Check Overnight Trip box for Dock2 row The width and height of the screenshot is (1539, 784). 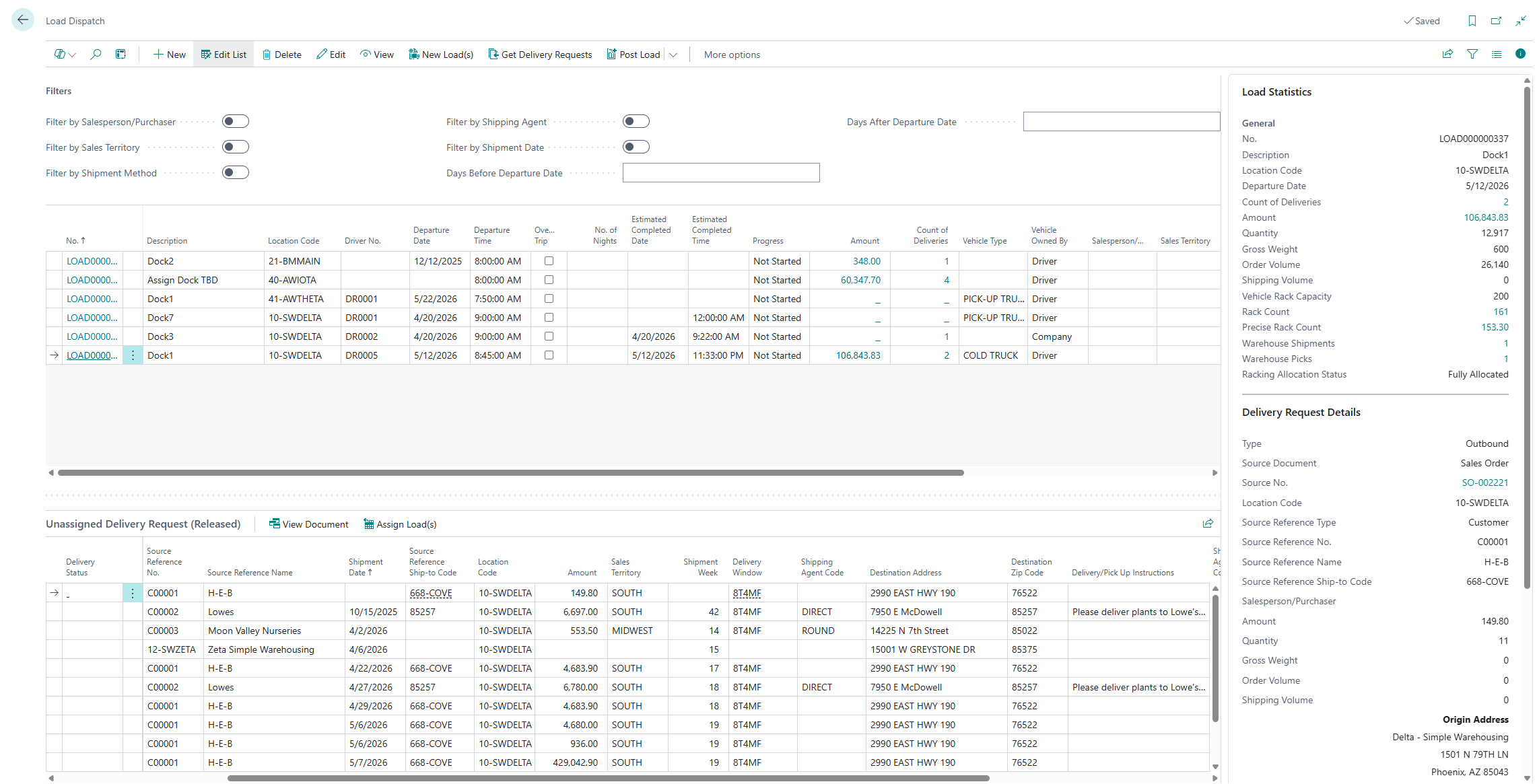tap(549, 260)
